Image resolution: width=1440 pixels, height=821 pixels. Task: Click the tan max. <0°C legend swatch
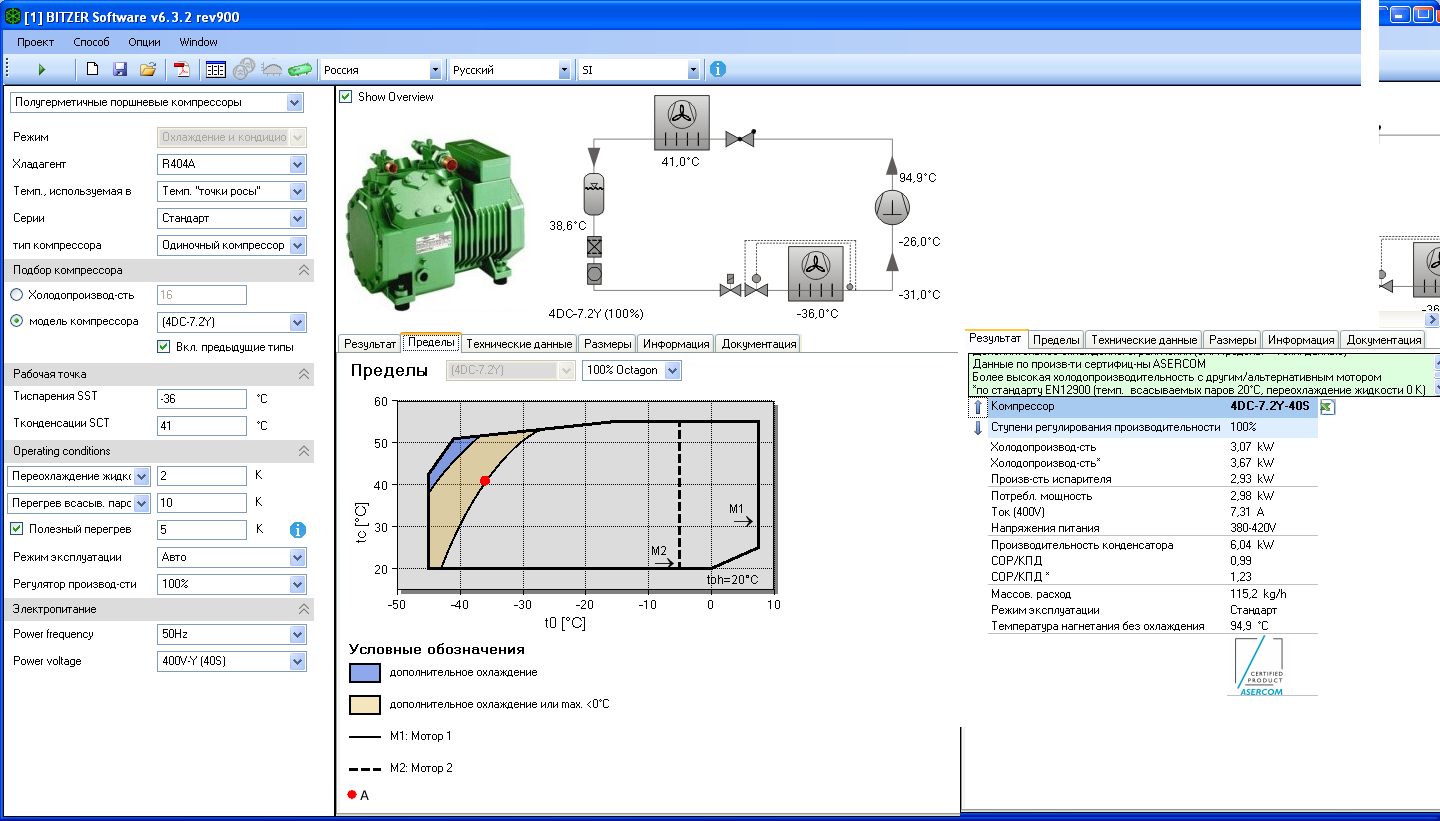pos(364,704)
